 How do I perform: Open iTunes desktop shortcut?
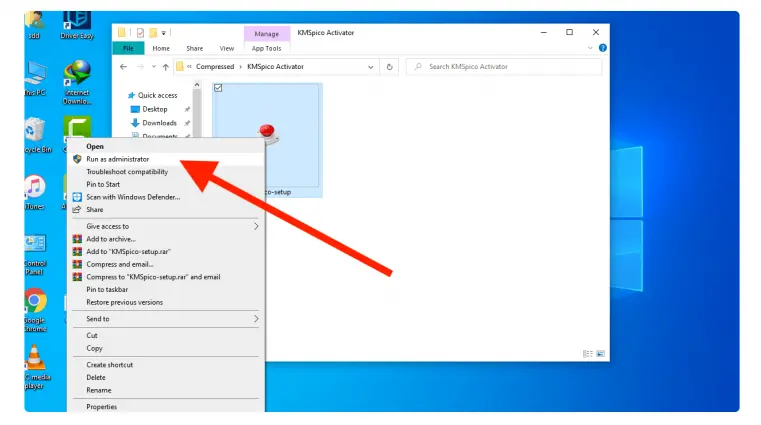coord(35,188)
